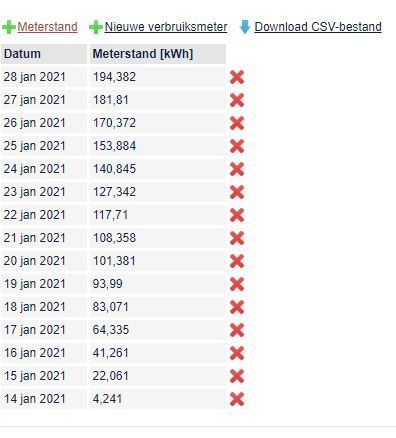Delete the 41,261 kWh reading
Screen dimensions: 396x438
tap(237, 353)
